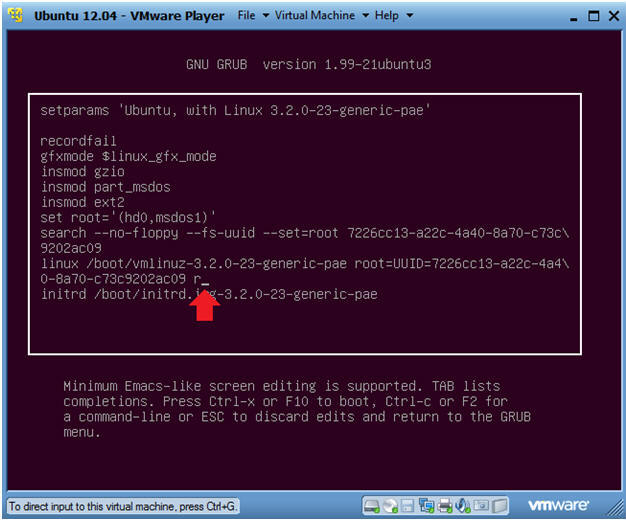This screenshot has height=520, width=626.
Task: Click the network adapter status icon
Action: point(426,506)
